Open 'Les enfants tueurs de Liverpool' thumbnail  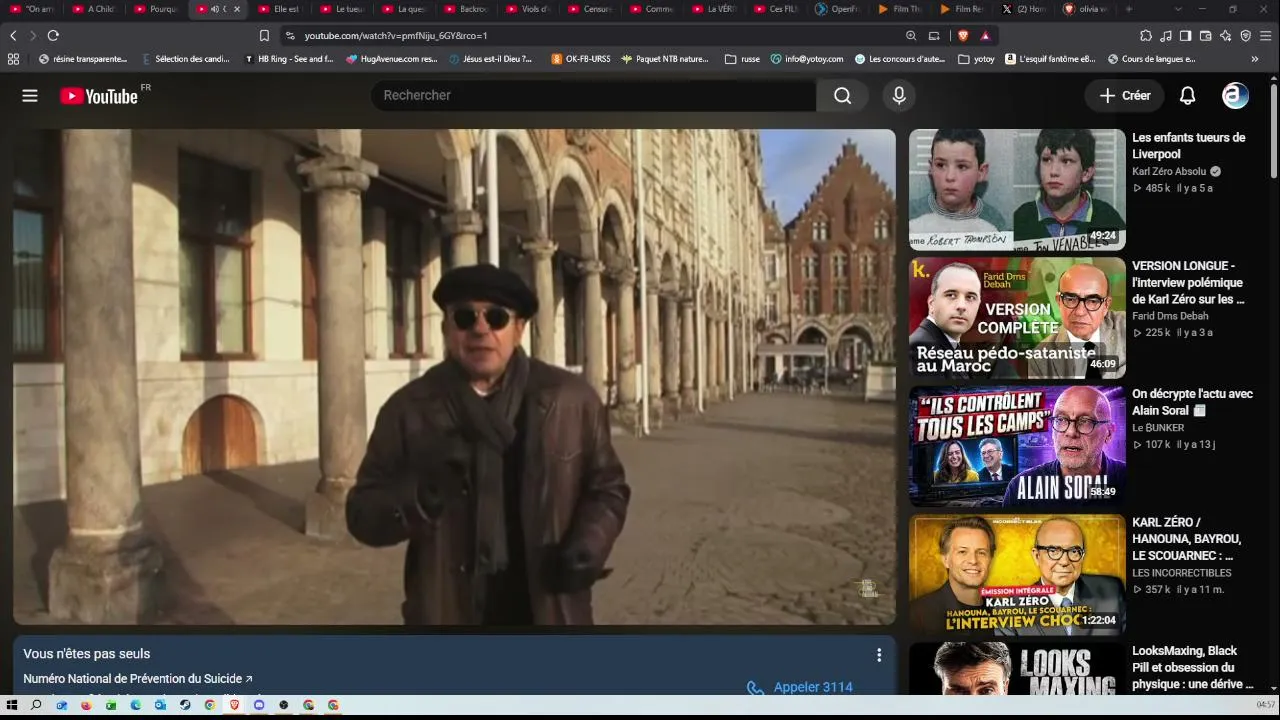click(1017, 190)
